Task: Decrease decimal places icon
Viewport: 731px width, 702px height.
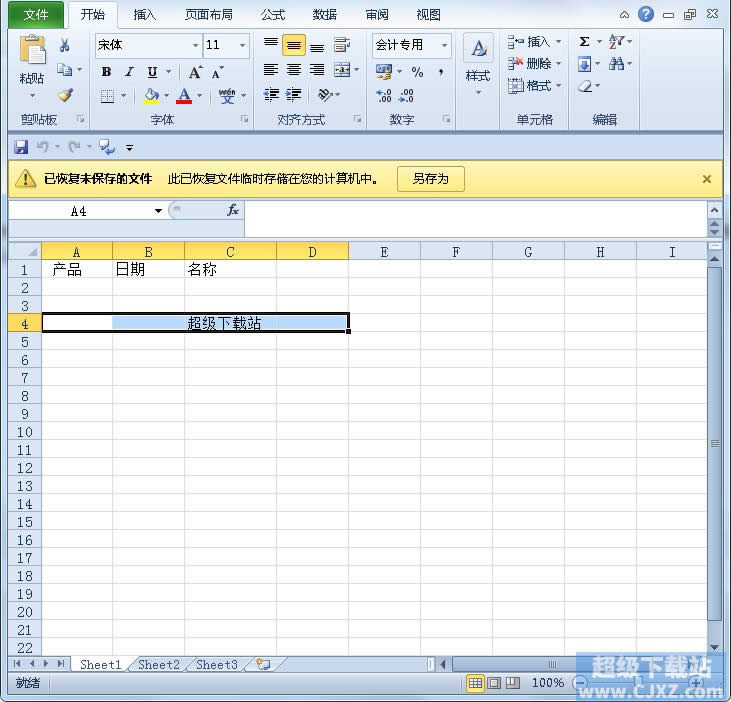Action: tap(406, 96)
